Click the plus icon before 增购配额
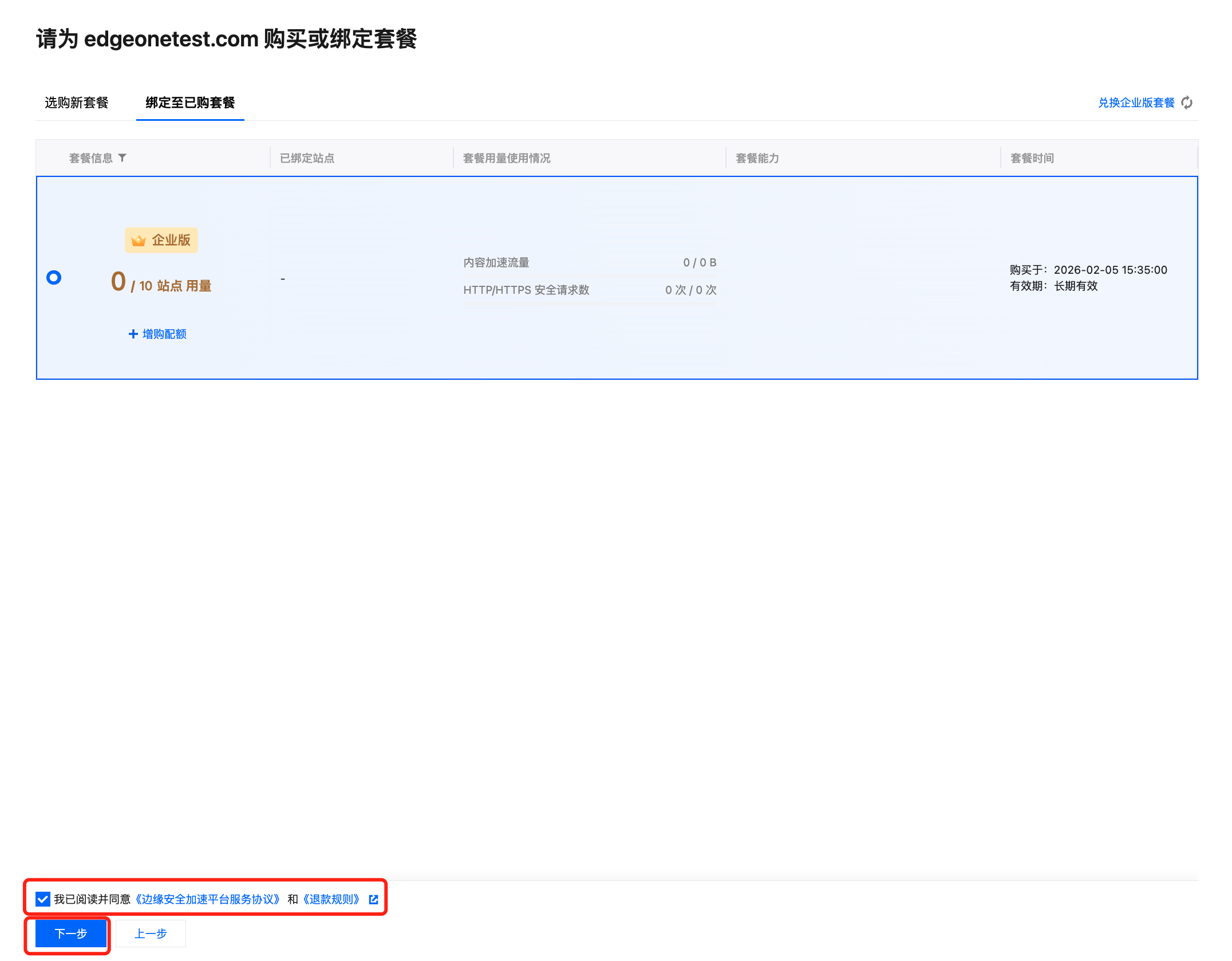This screenshot has height=961, width=1232. coord(133,334)
